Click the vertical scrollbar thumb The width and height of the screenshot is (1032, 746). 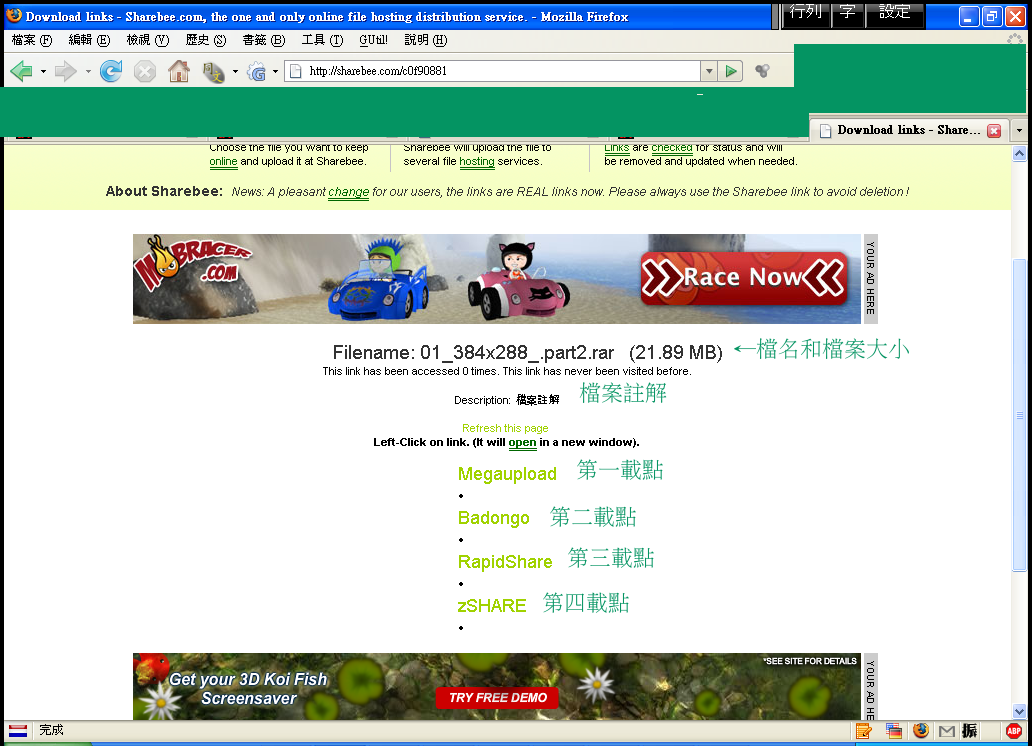(x=1019, y=415)
